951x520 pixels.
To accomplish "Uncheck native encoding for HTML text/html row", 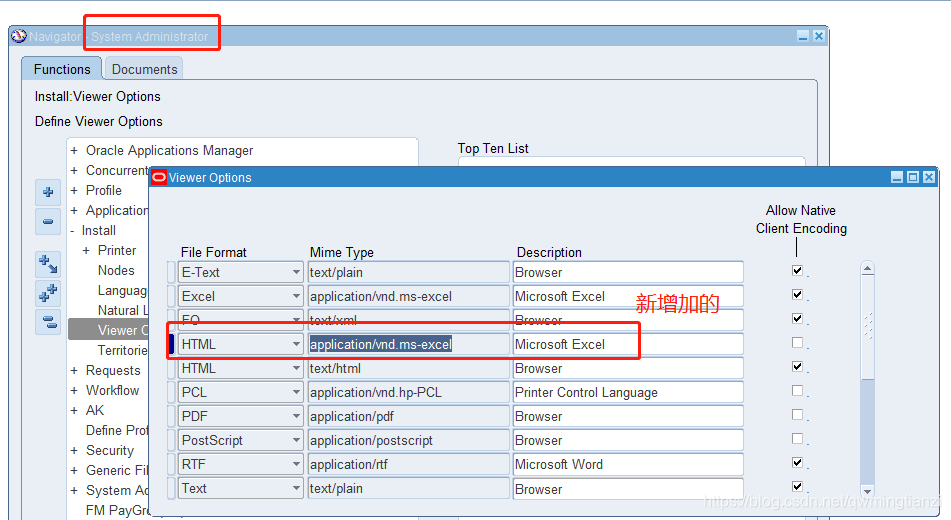I will click(798, 366).
